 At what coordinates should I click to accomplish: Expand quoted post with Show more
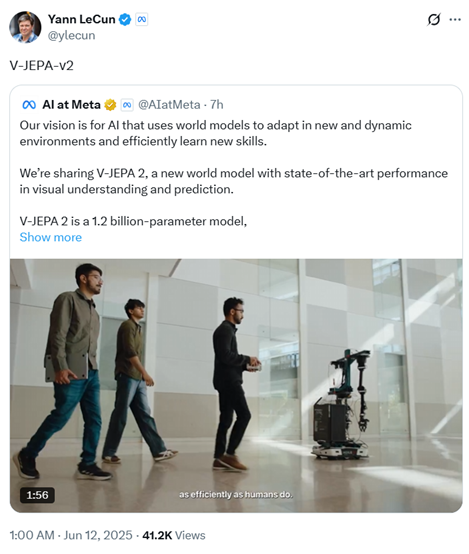tap(51, 237)
